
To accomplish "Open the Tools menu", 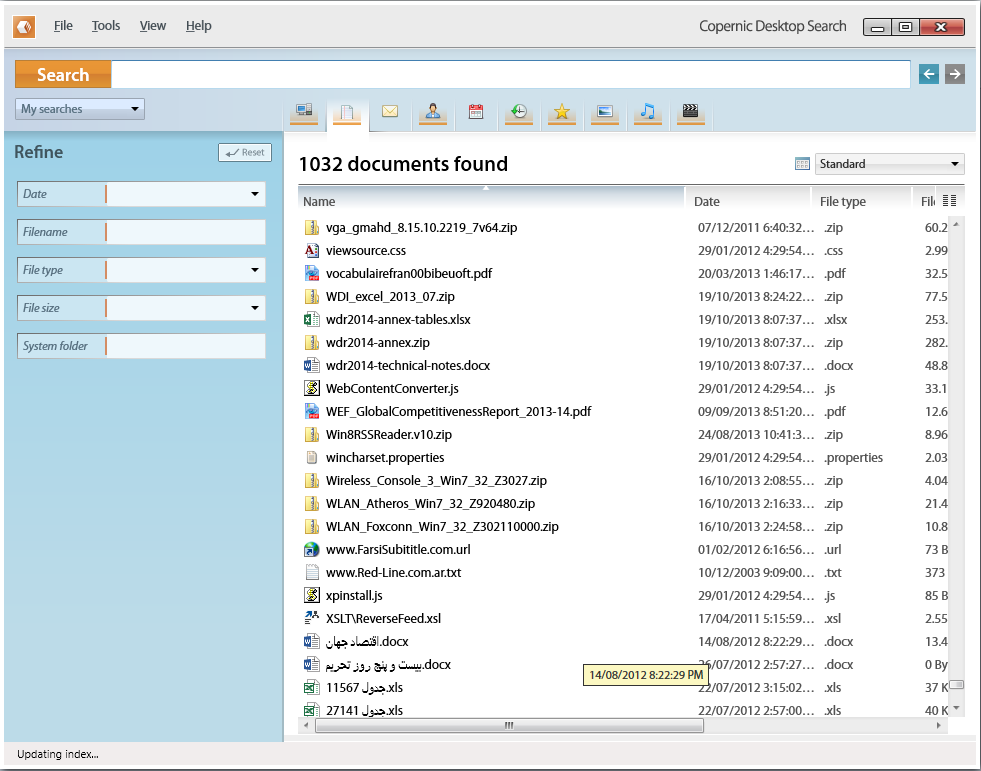I will [106, 26].
